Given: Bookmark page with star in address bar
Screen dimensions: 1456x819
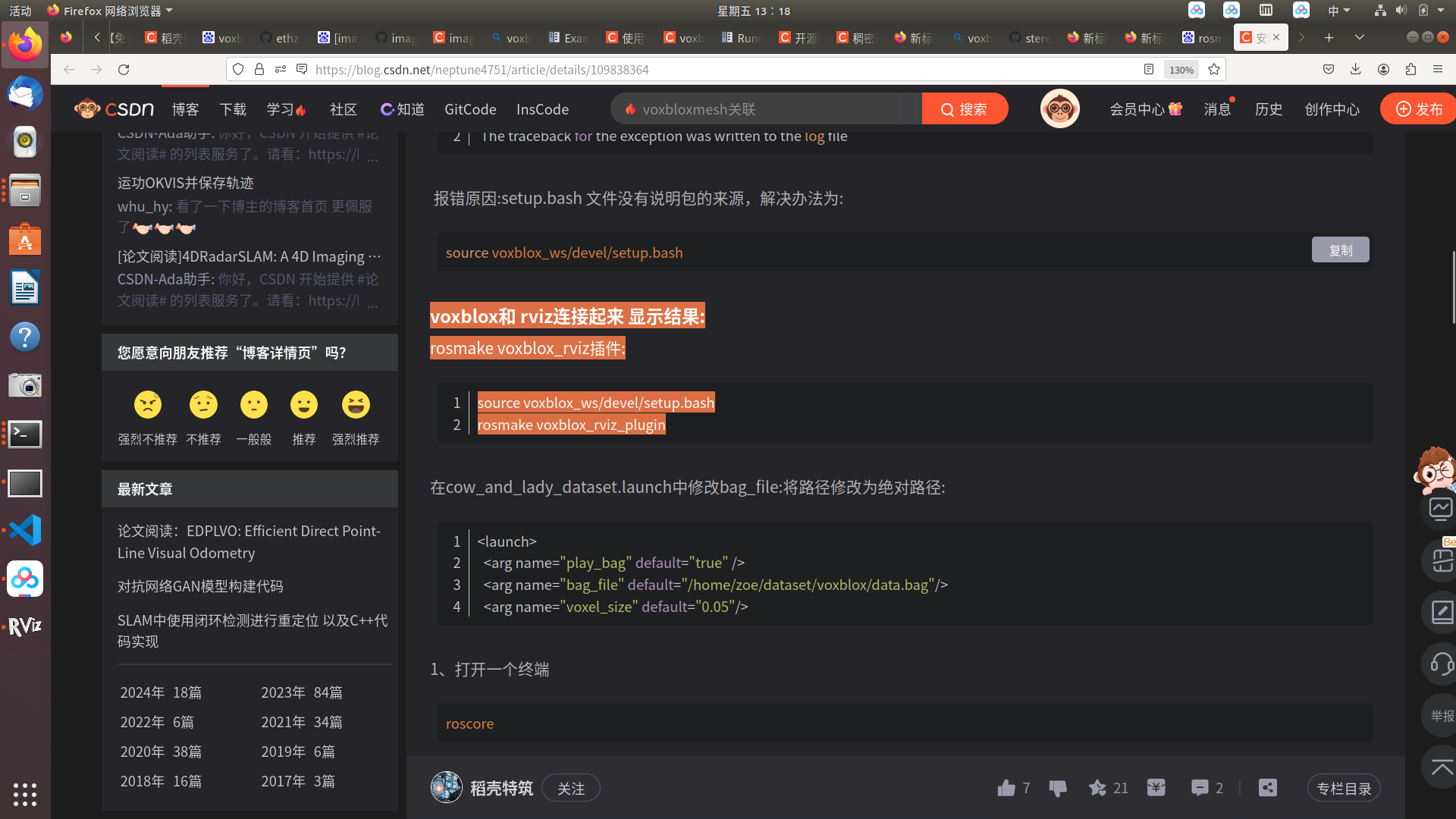Looking at the screenshot, I should point(1214,69).
